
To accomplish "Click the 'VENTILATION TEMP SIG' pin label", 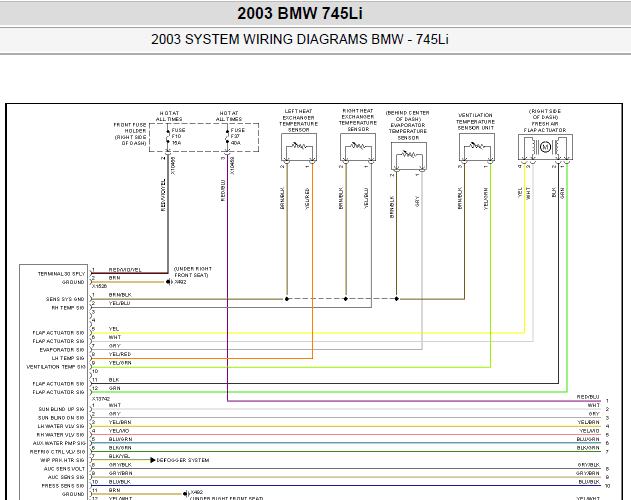I will [56, 367].
